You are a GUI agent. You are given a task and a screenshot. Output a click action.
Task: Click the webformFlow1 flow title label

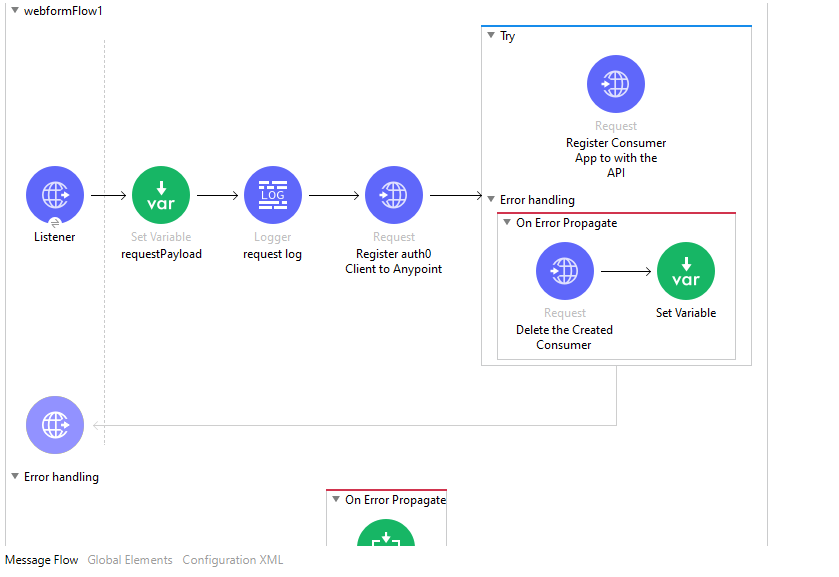(65, 11)
